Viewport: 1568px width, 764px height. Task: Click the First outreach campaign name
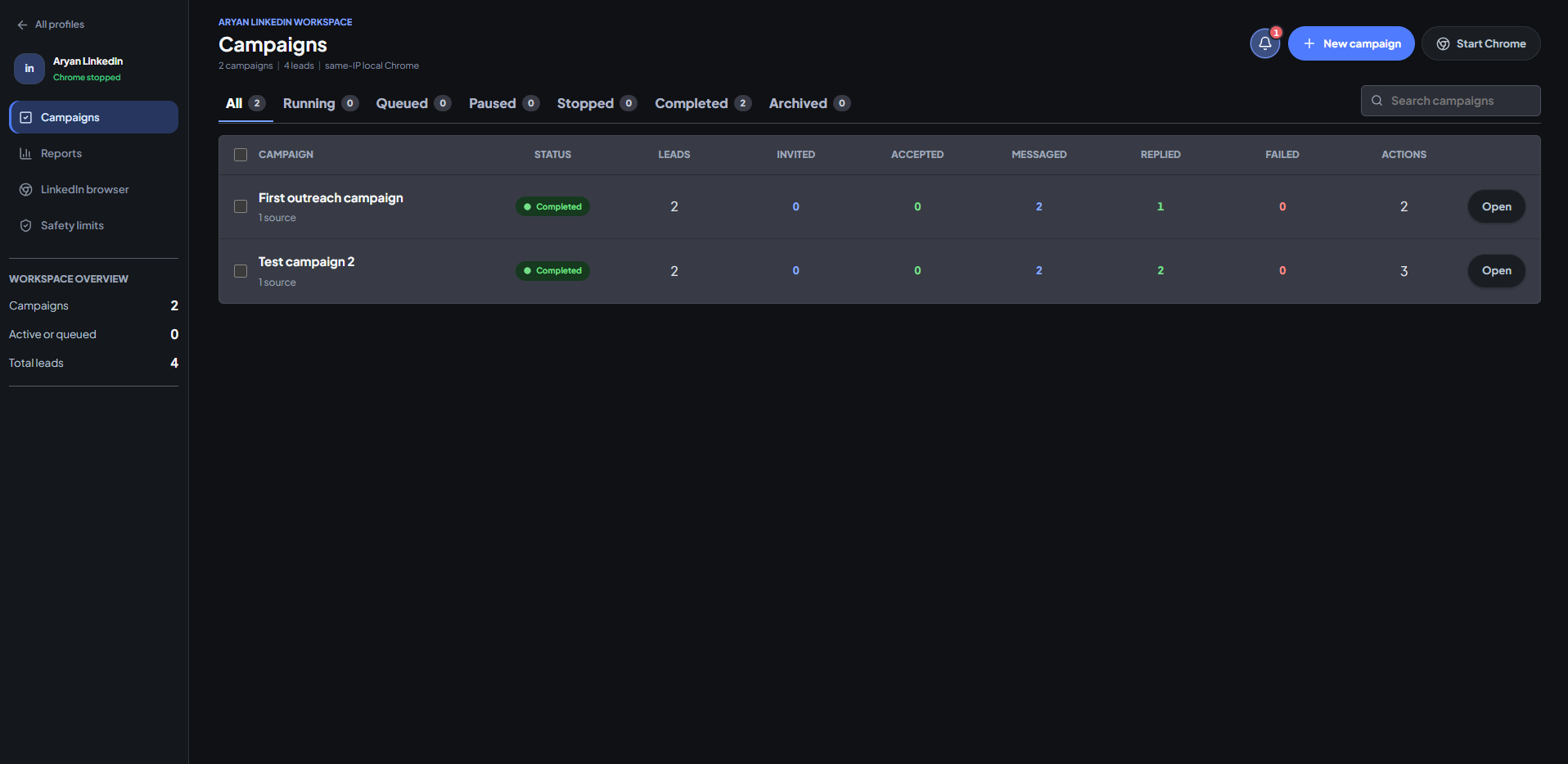pyautogui.click(x=331, y=198)
